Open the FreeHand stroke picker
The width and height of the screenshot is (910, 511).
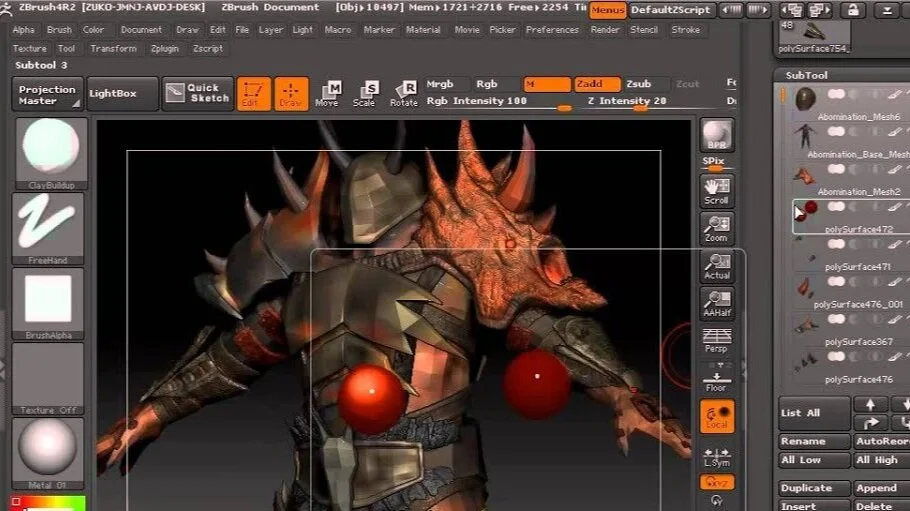pyautogui.click(x=48, y=229)
